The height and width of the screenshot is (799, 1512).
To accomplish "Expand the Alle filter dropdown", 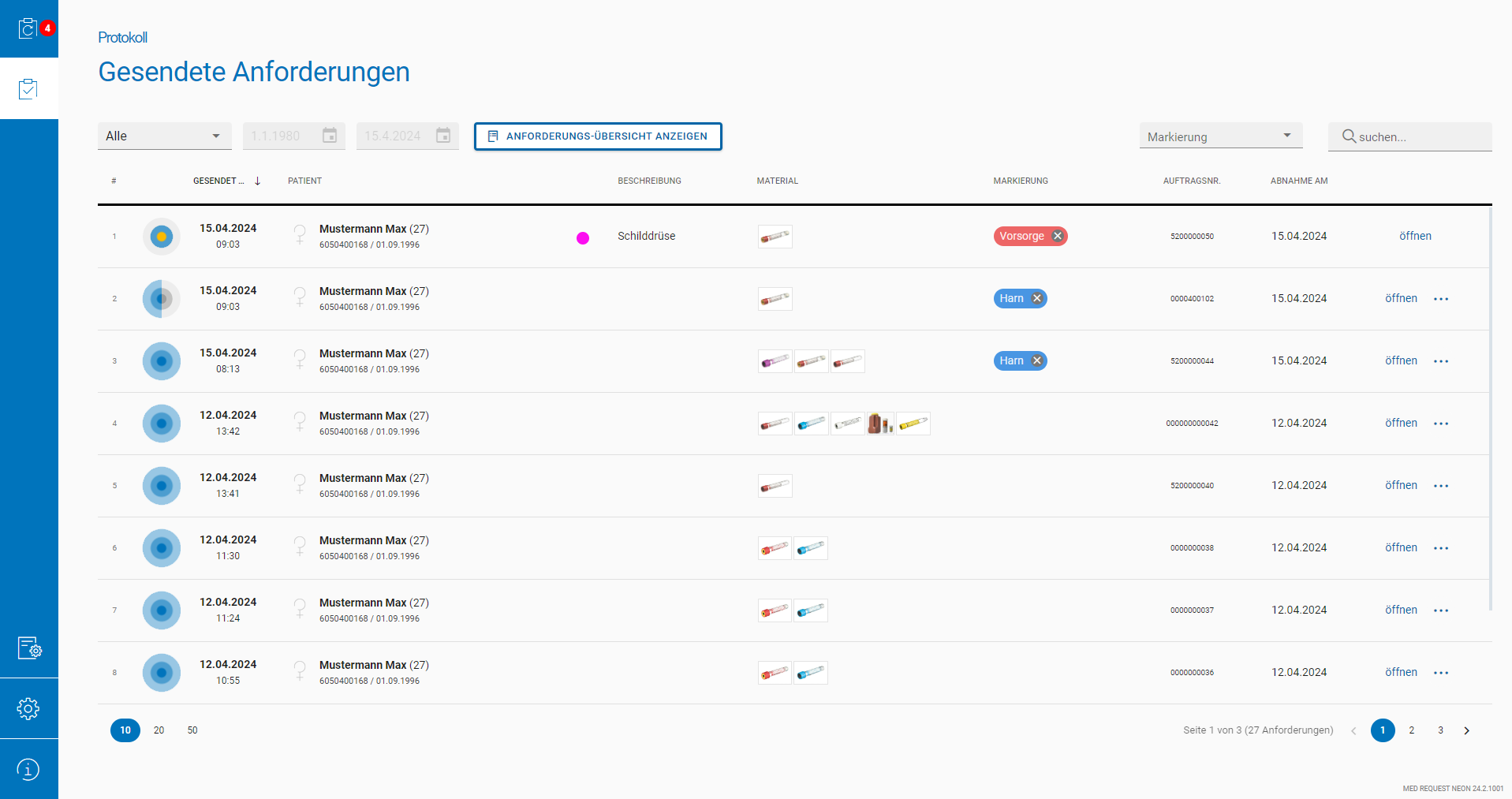I will pos(164,136).
